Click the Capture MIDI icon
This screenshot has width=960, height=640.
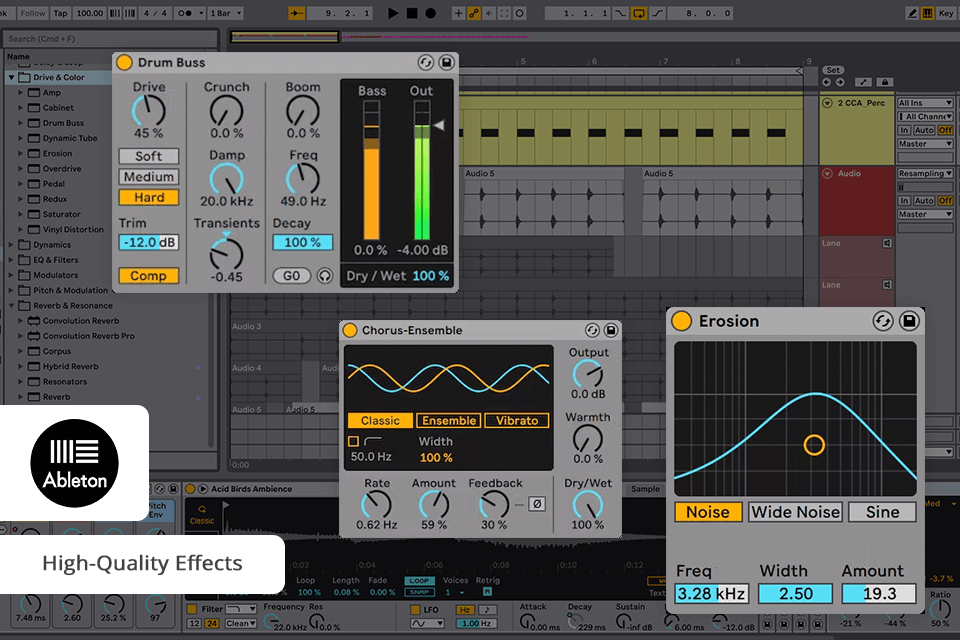pos(504,13)
